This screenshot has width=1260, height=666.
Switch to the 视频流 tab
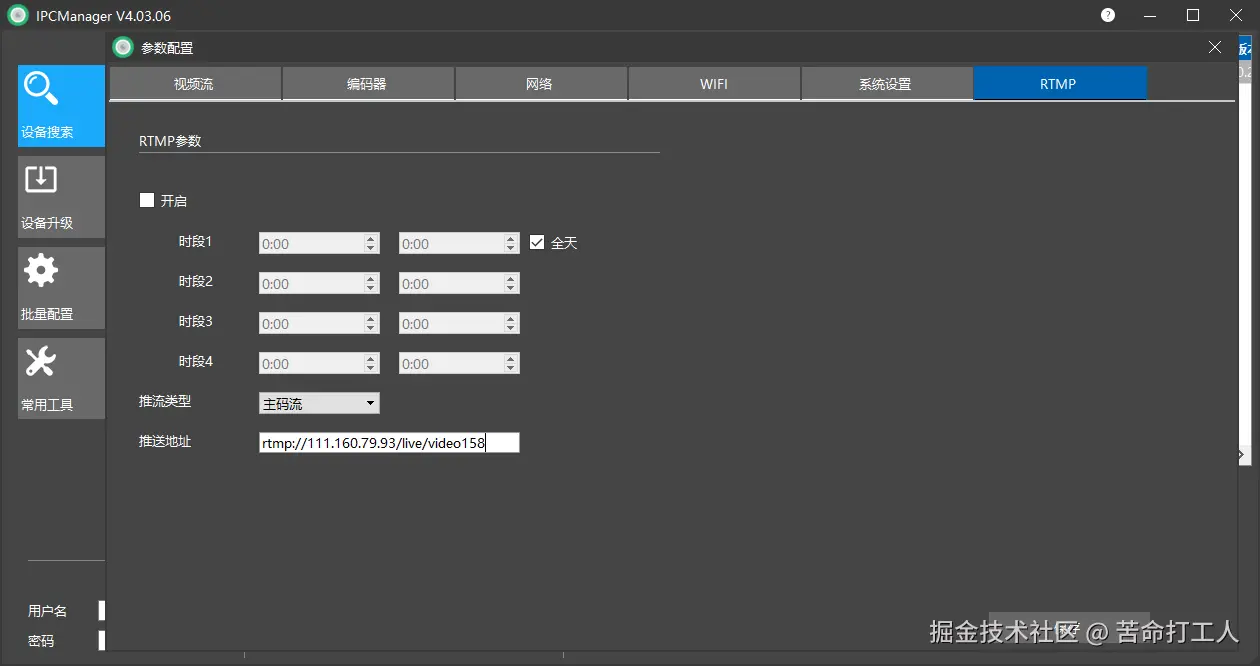click(194, 84)
